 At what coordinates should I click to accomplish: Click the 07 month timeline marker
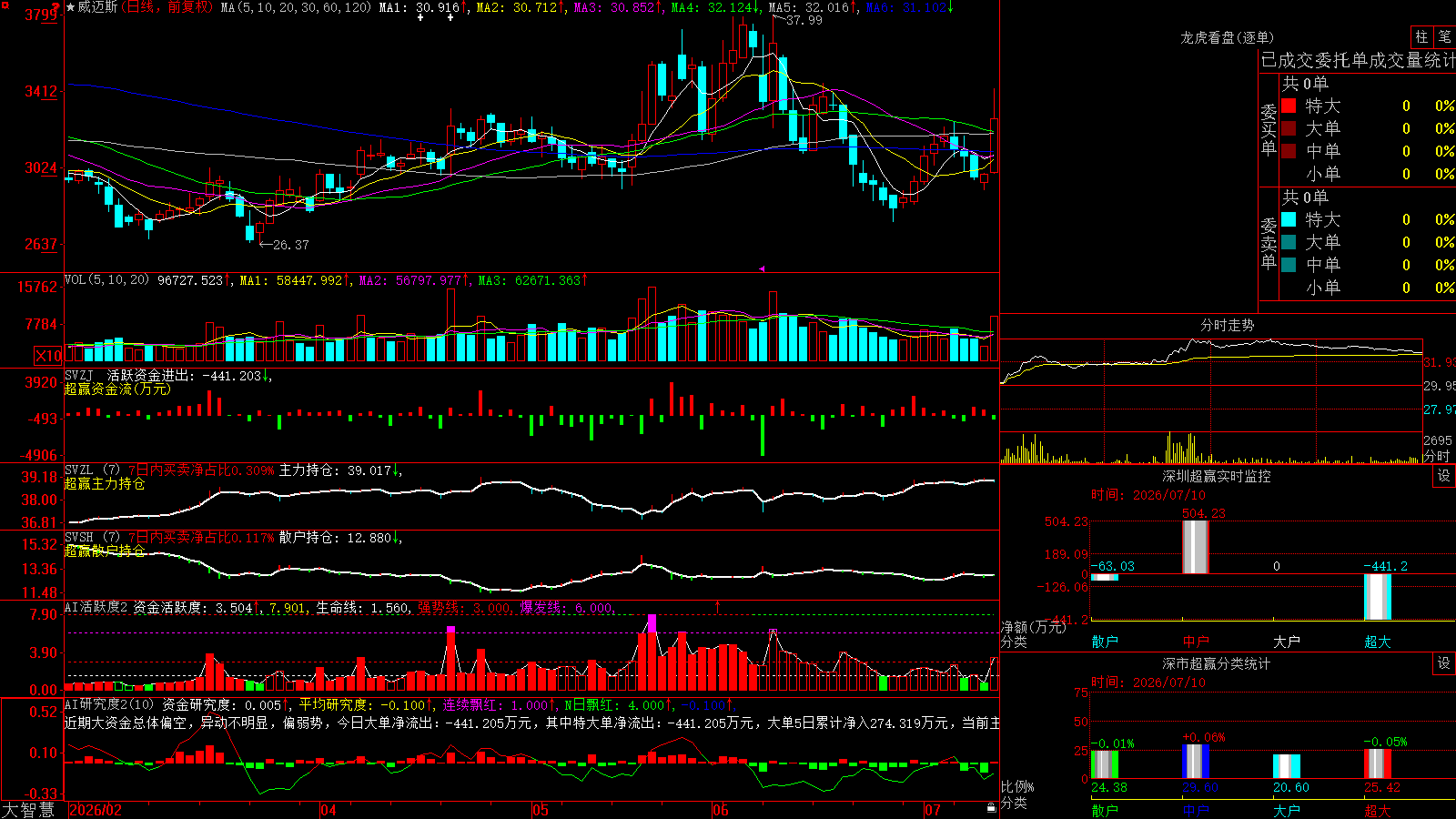[x=933, y=810]
